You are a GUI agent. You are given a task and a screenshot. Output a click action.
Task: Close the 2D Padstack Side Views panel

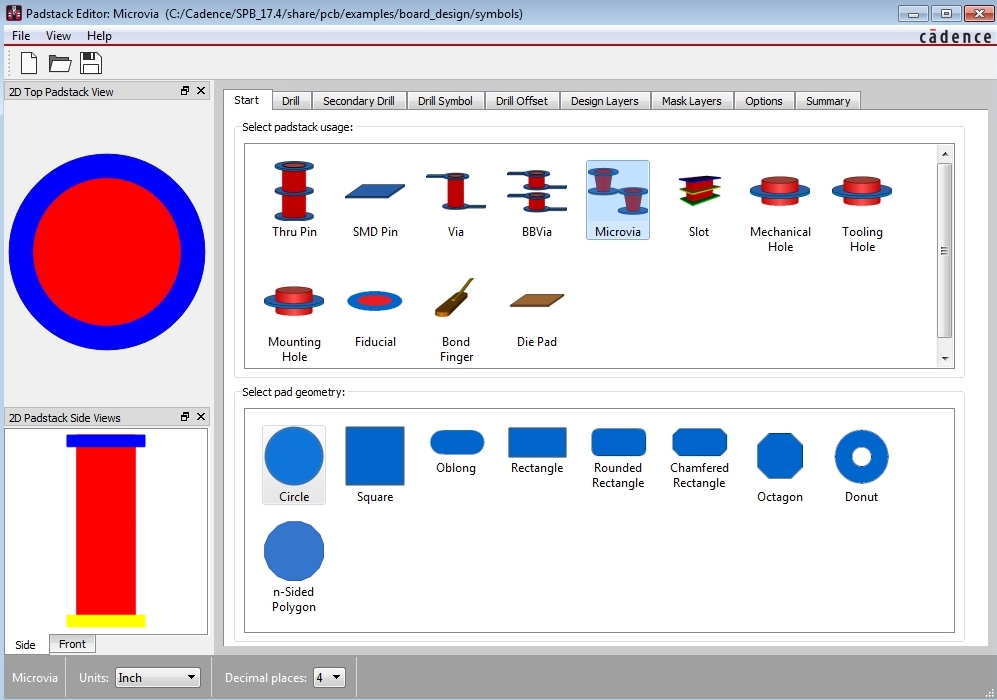tap(201, 417)
